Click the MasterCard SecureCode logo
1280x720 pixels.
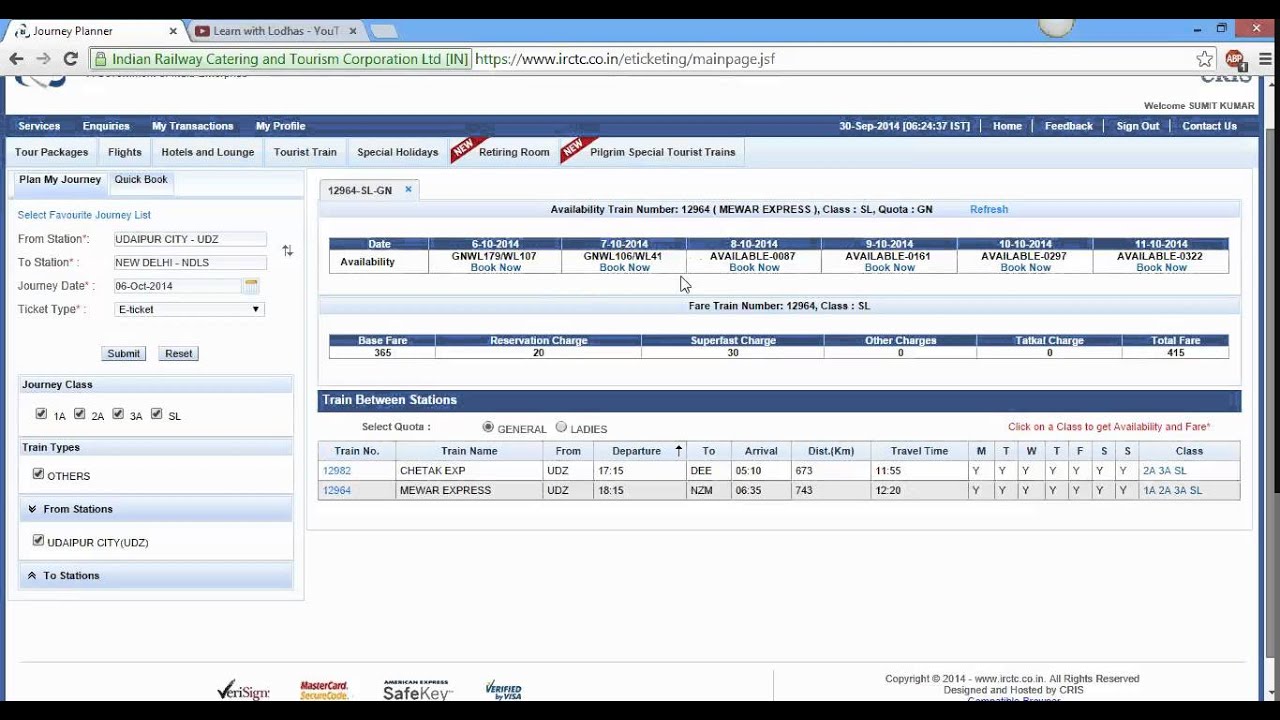pos(324,690)
